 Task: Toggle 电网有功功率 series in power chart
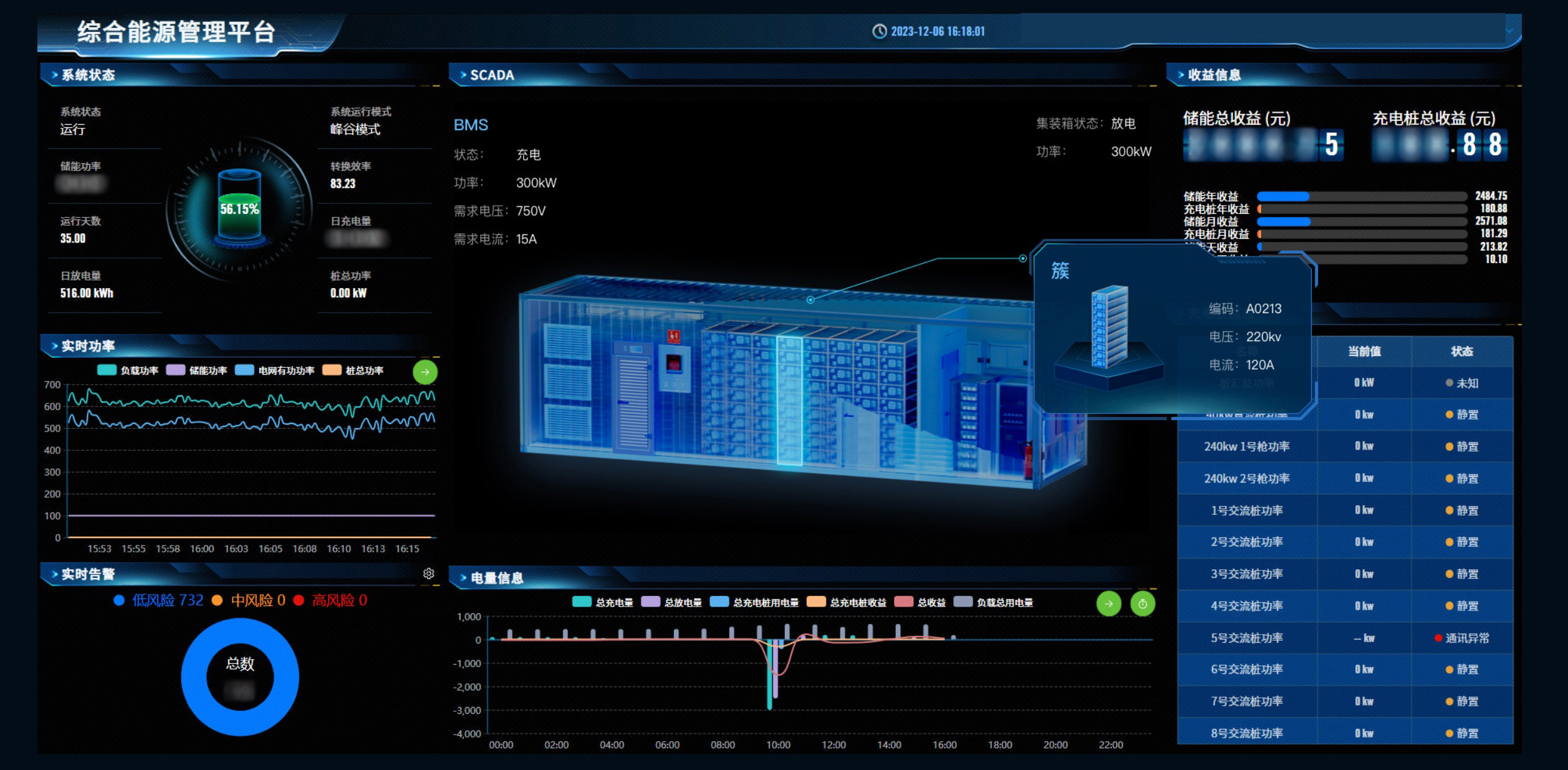[x=274, y=370]
